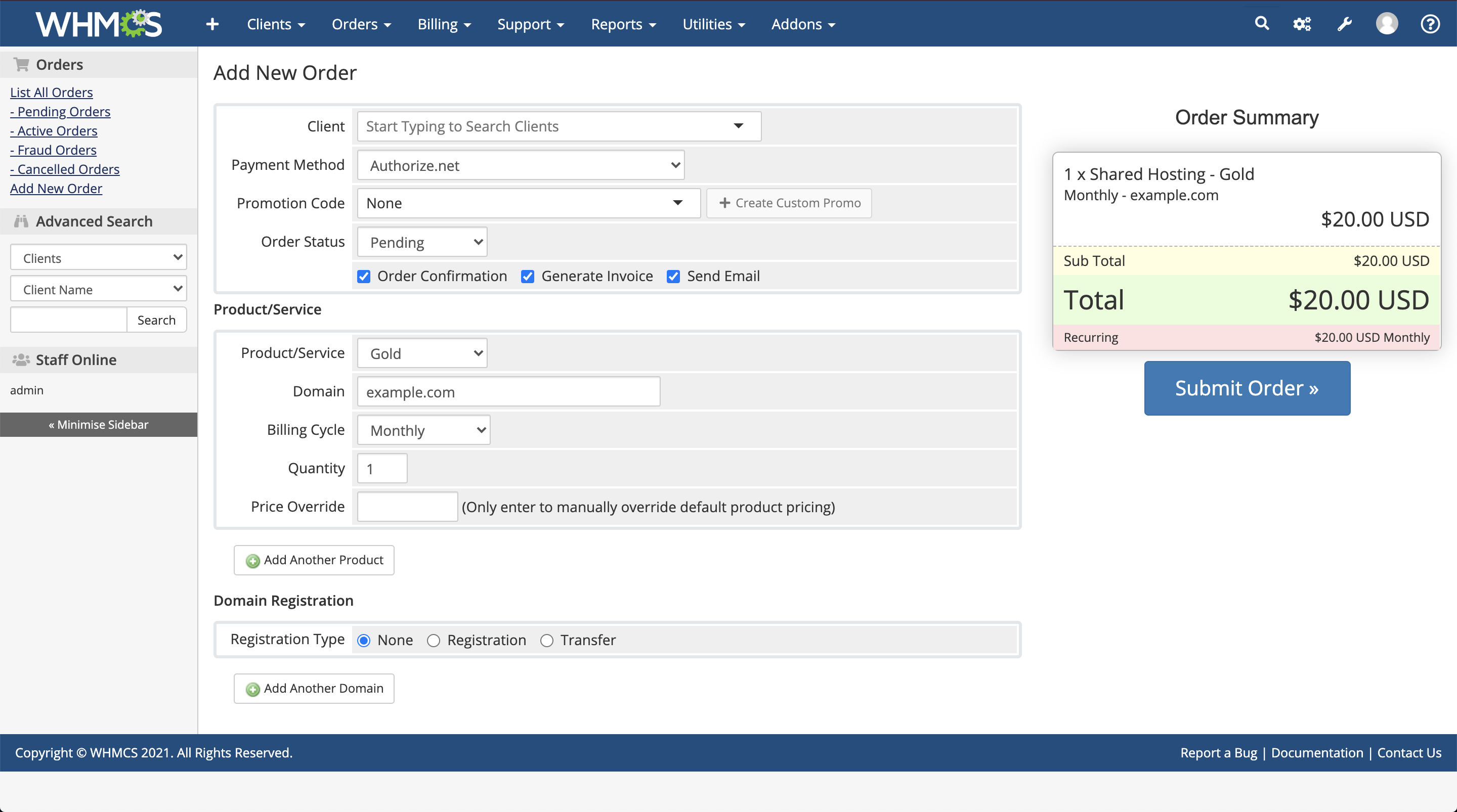Click green plus icon of Add Another Product
This screenshot has height=812, width=1457.
coord(253,560)
